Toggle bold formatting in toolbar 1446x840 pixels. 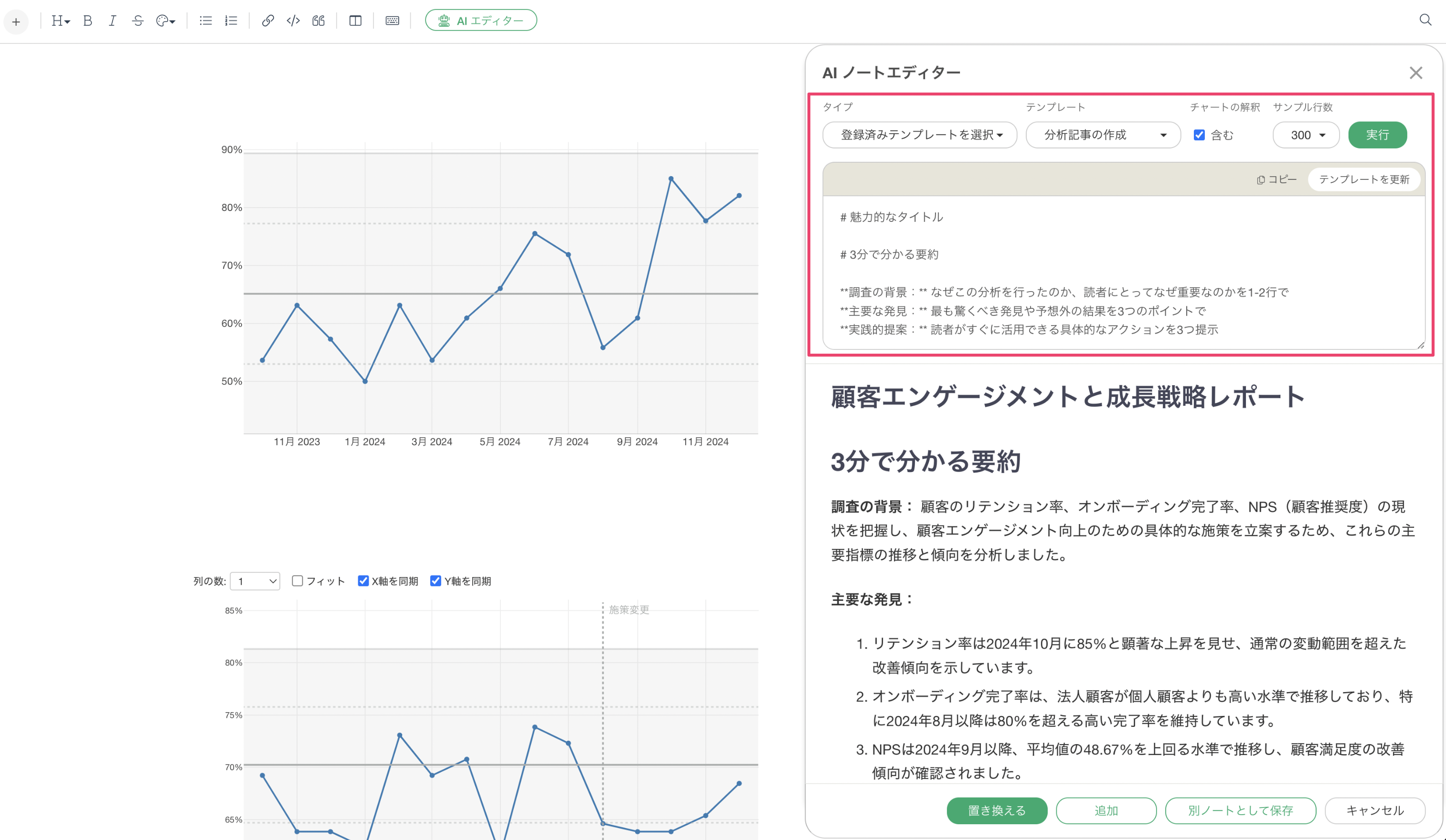(87, 21)
